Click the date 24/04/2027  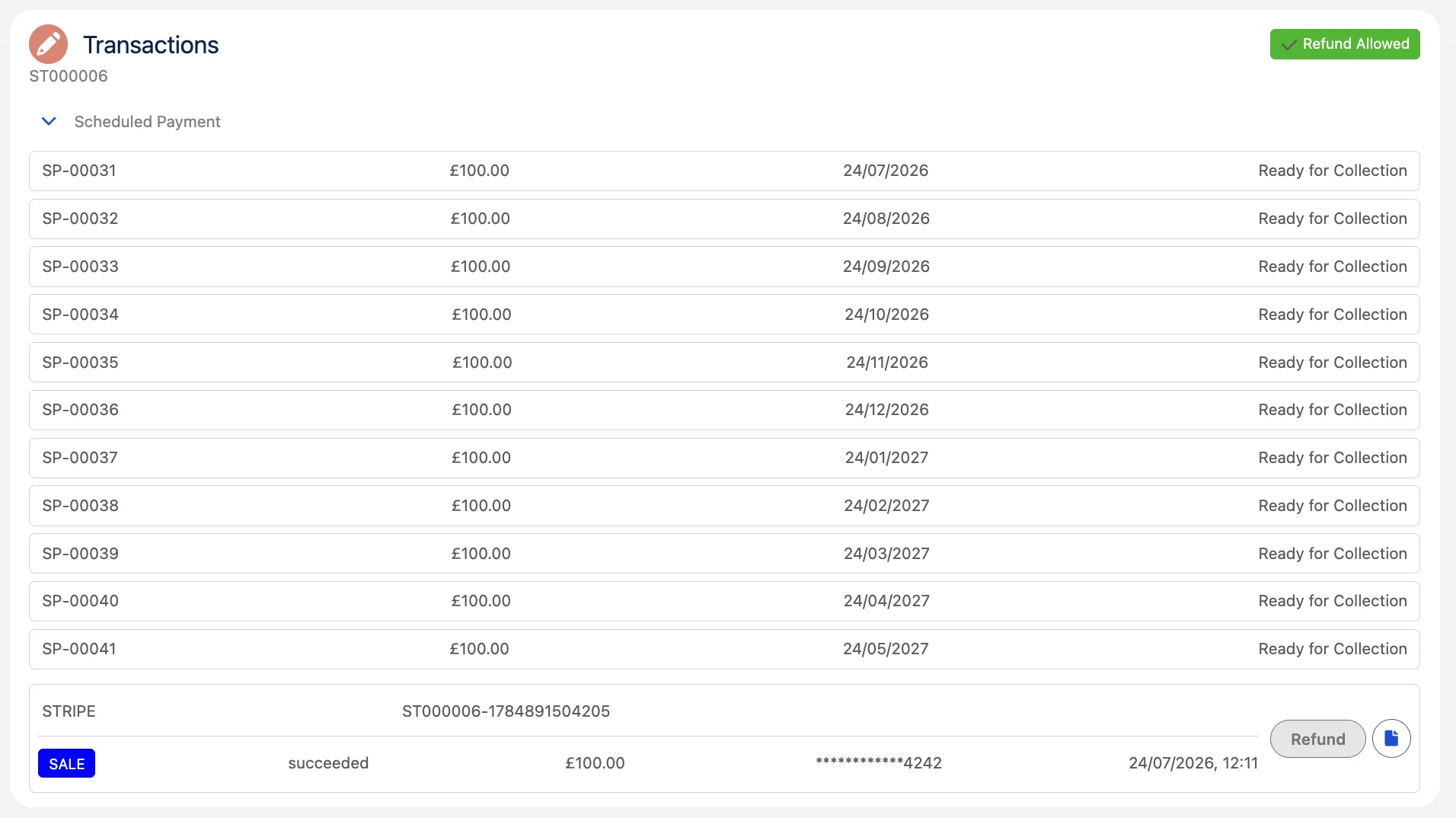886,601
